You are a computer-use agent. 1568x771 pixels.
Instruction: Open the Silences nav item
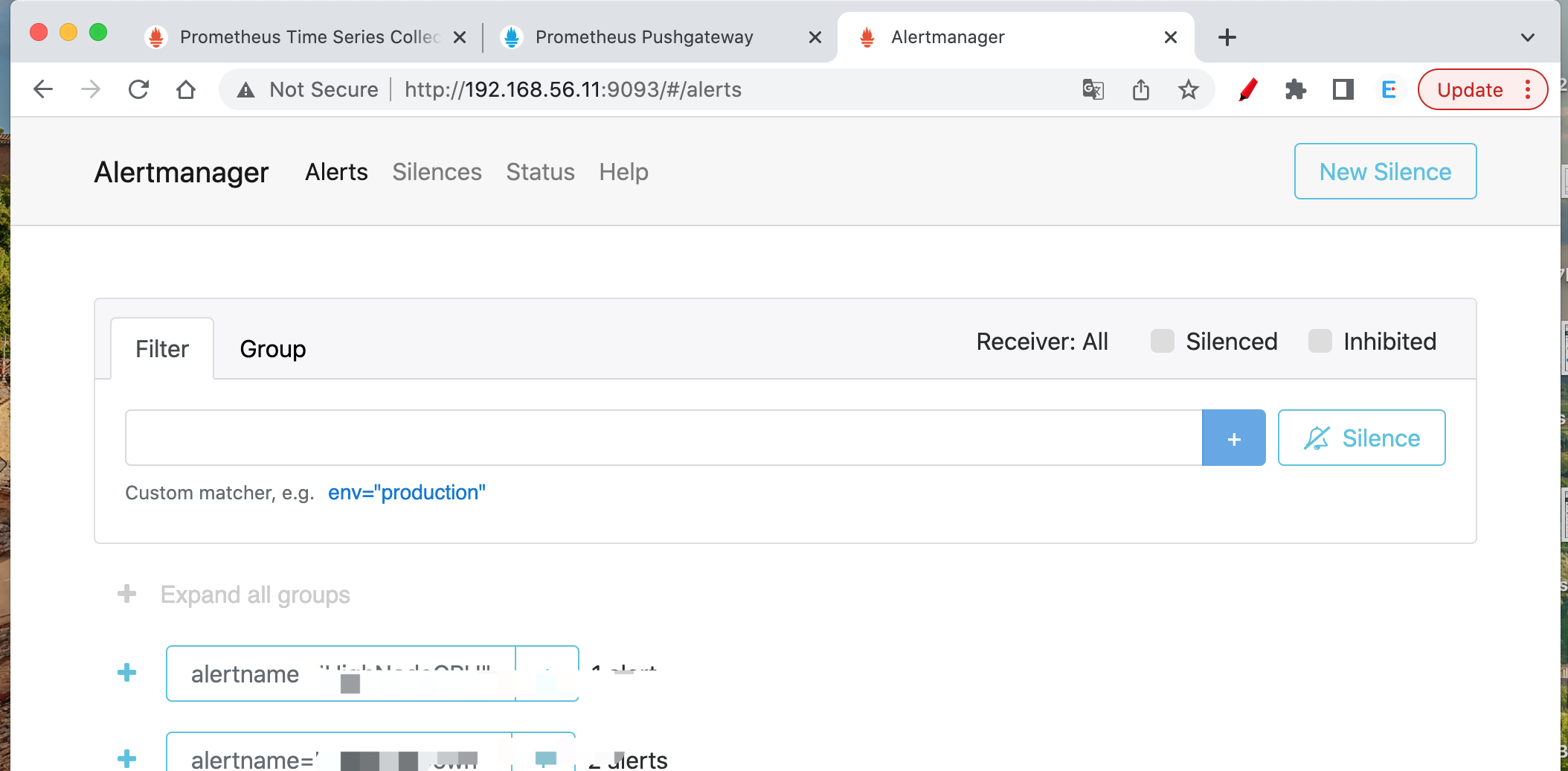[437, 172]
